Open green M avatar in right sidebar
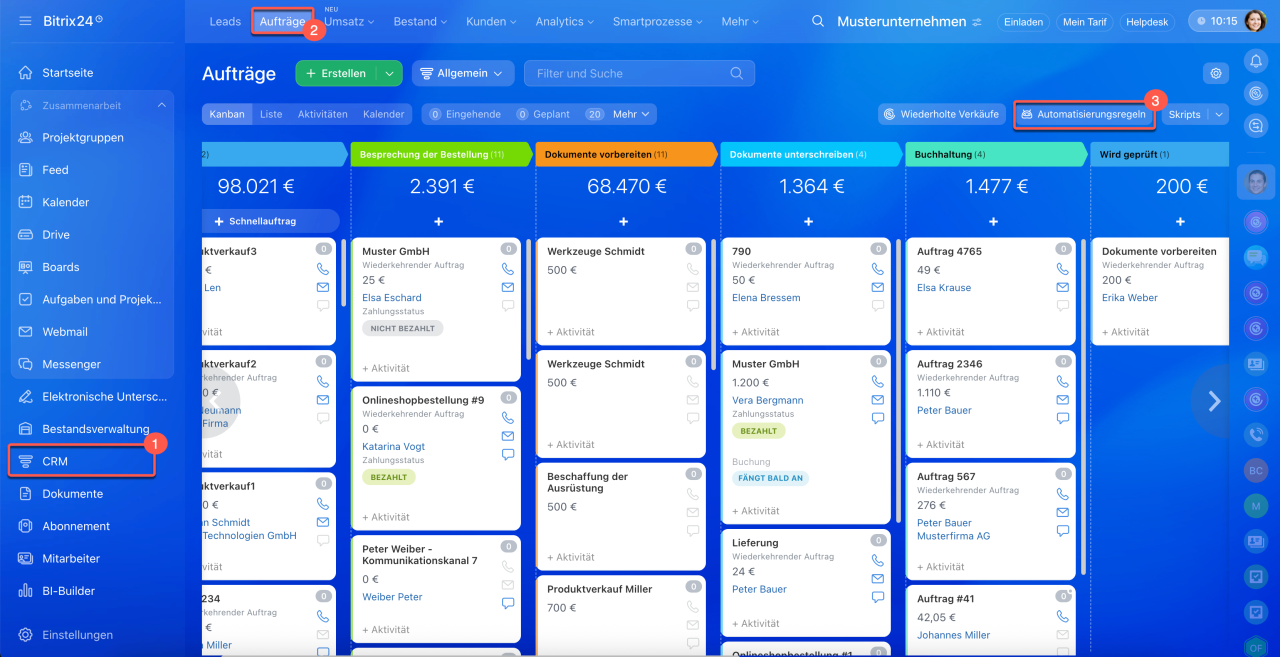This screenshot has width=1280, height=657. click(1256, 506)
